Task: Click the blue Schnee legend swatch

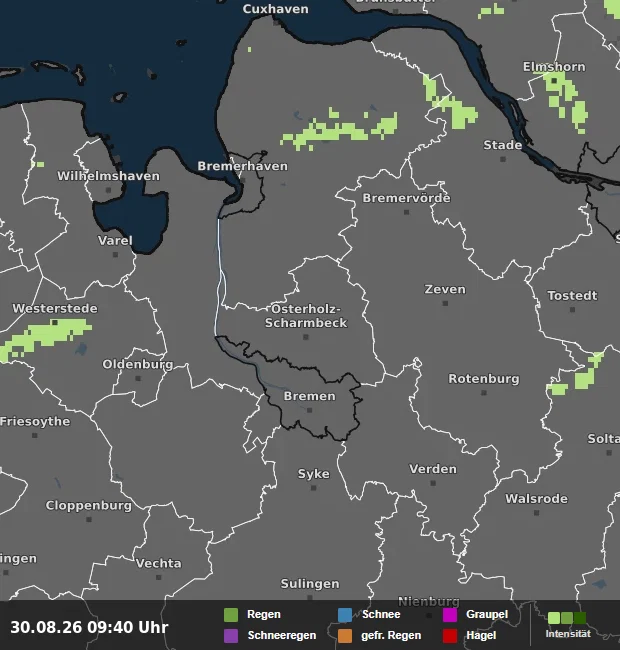Action: click(345, 615)
